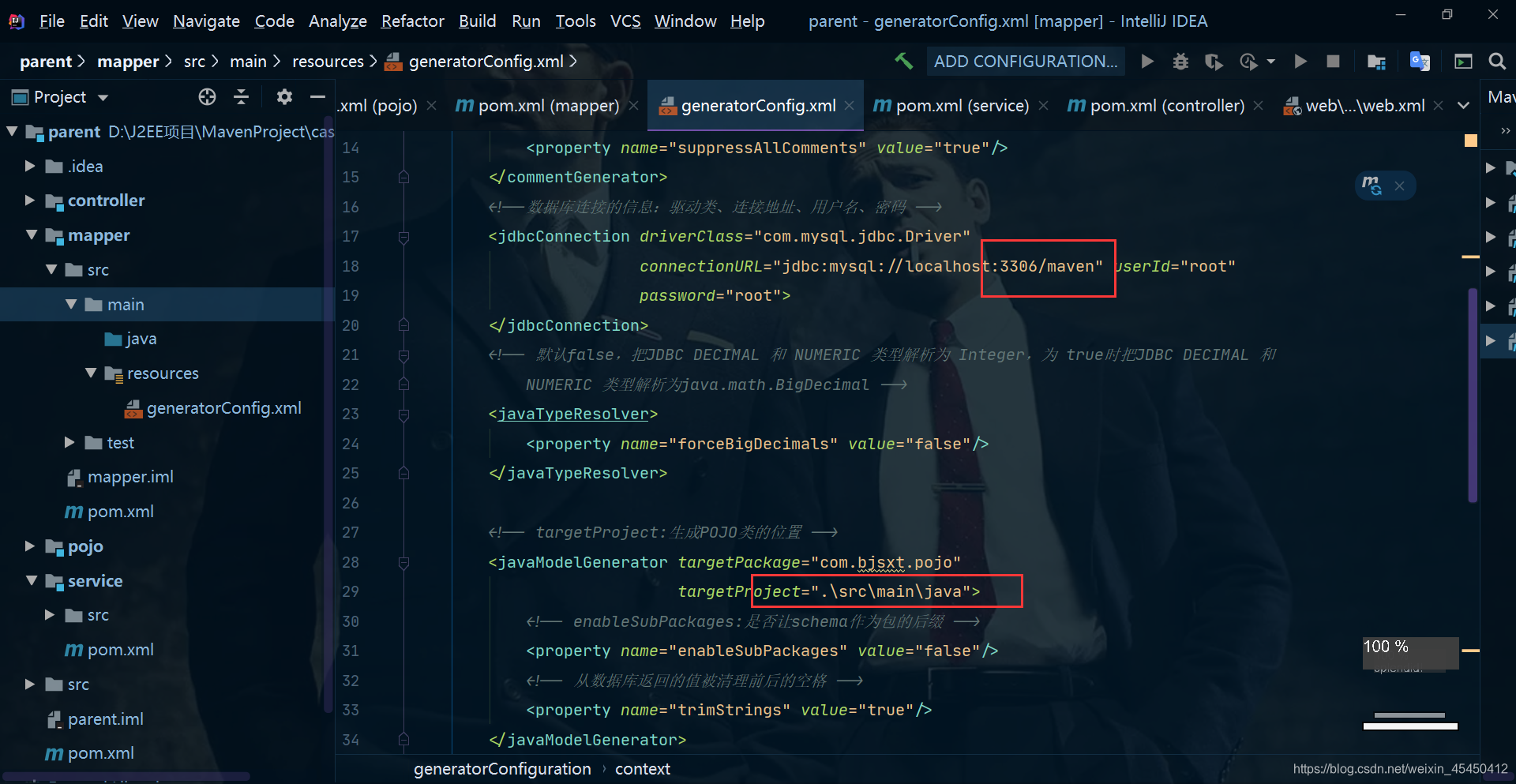Screen dimensions: 1516x784
Task: Switch to pom.xml (service) tab
Action: click(x=951, y=105)
